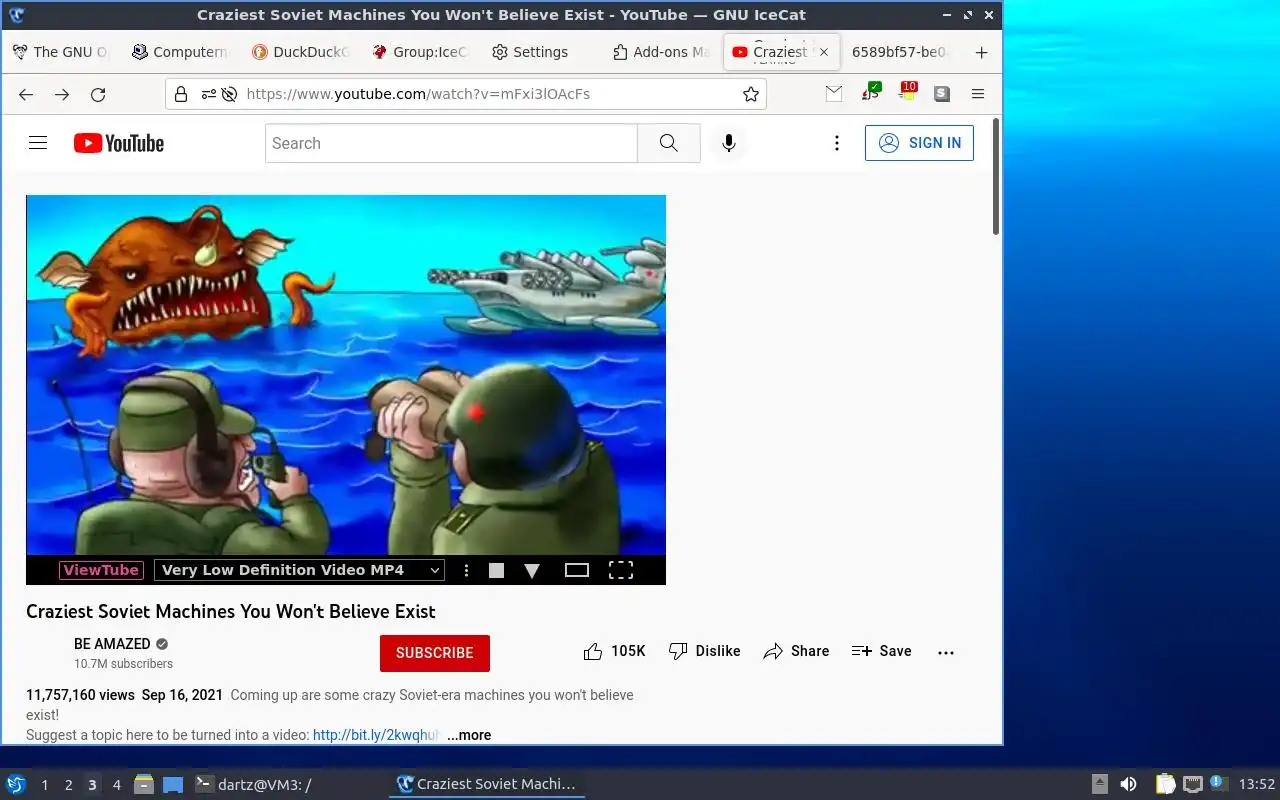Open the permissions icon in the address bar
Viewport: 1280px width, 800px height.
[208, 94]
